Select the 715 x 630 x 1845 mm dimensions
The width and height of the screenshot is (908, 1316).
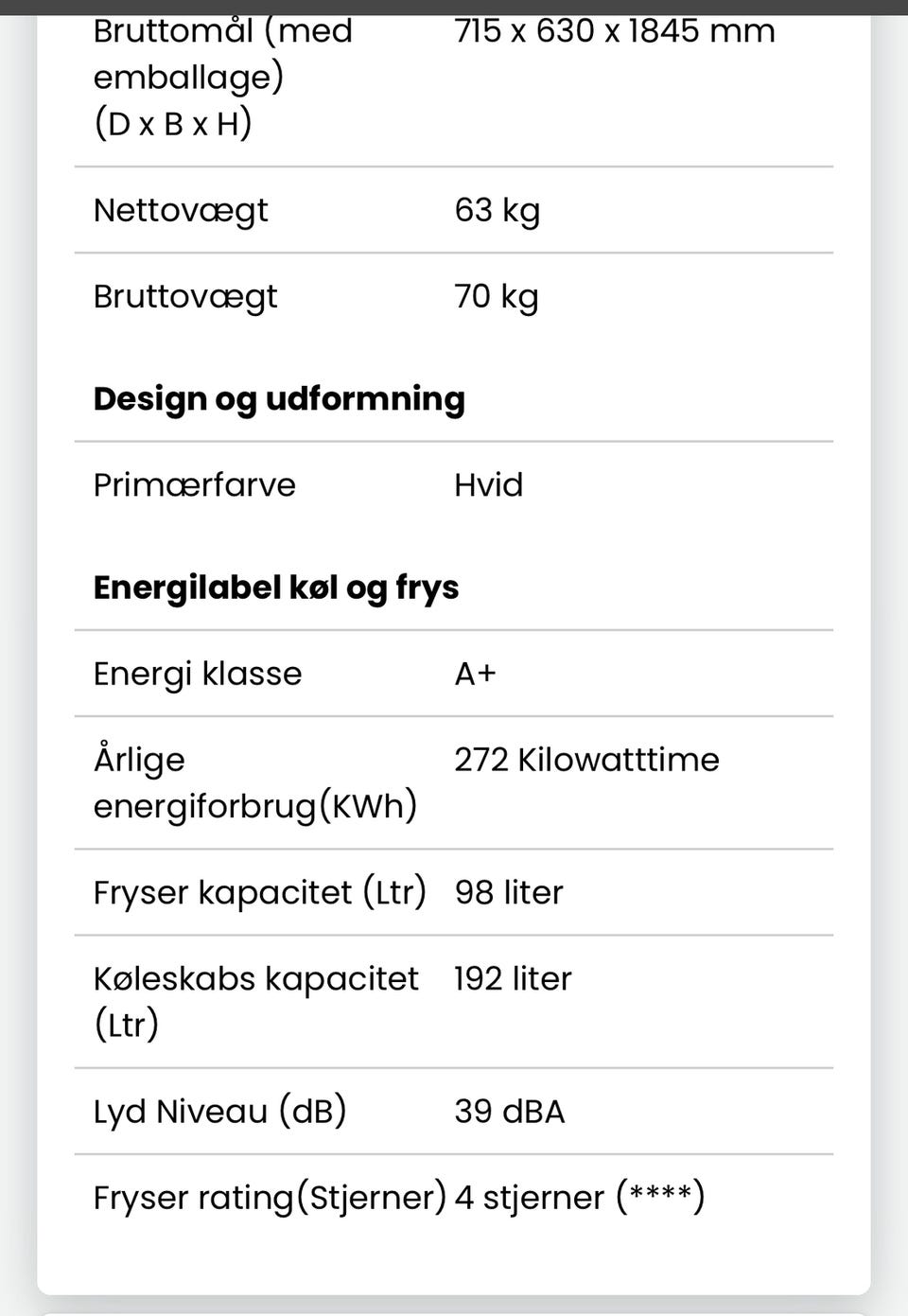point(614,31)
